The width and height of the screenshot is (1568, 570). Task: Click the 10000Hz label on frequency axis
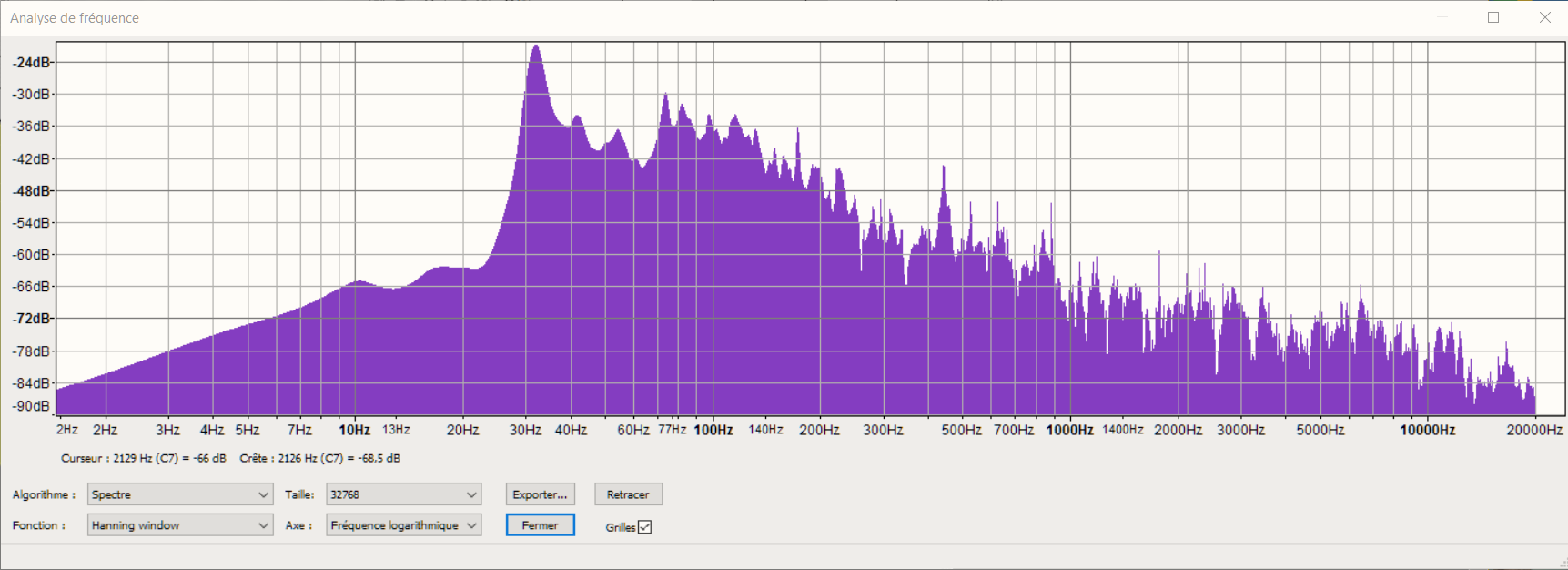click(1427, 430)
